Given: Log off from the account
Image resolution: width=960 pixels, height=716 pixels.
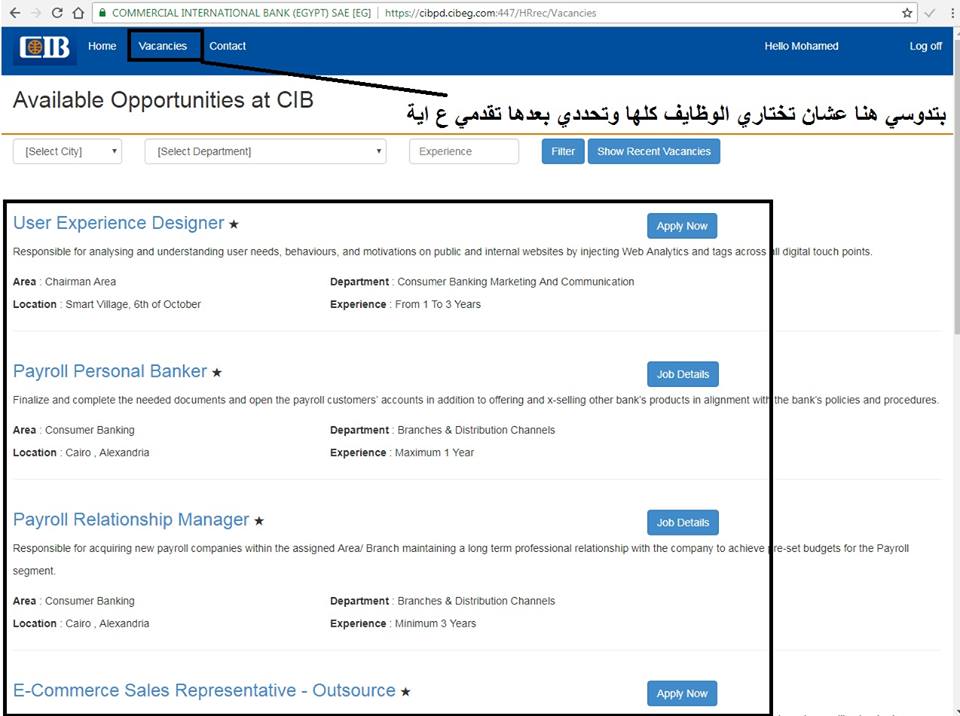Looking at the screenshot, I should (x=925, y=46).
